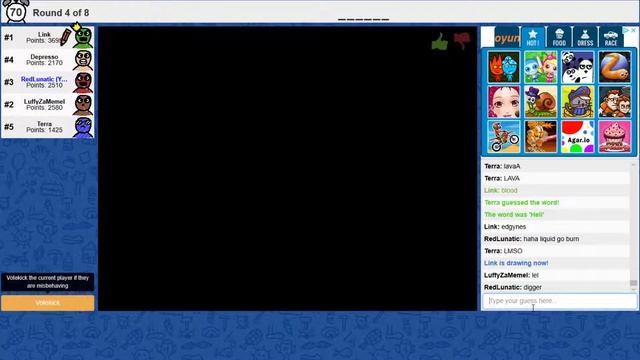Click the oyun logo in the ad

(x=507, y=38)
